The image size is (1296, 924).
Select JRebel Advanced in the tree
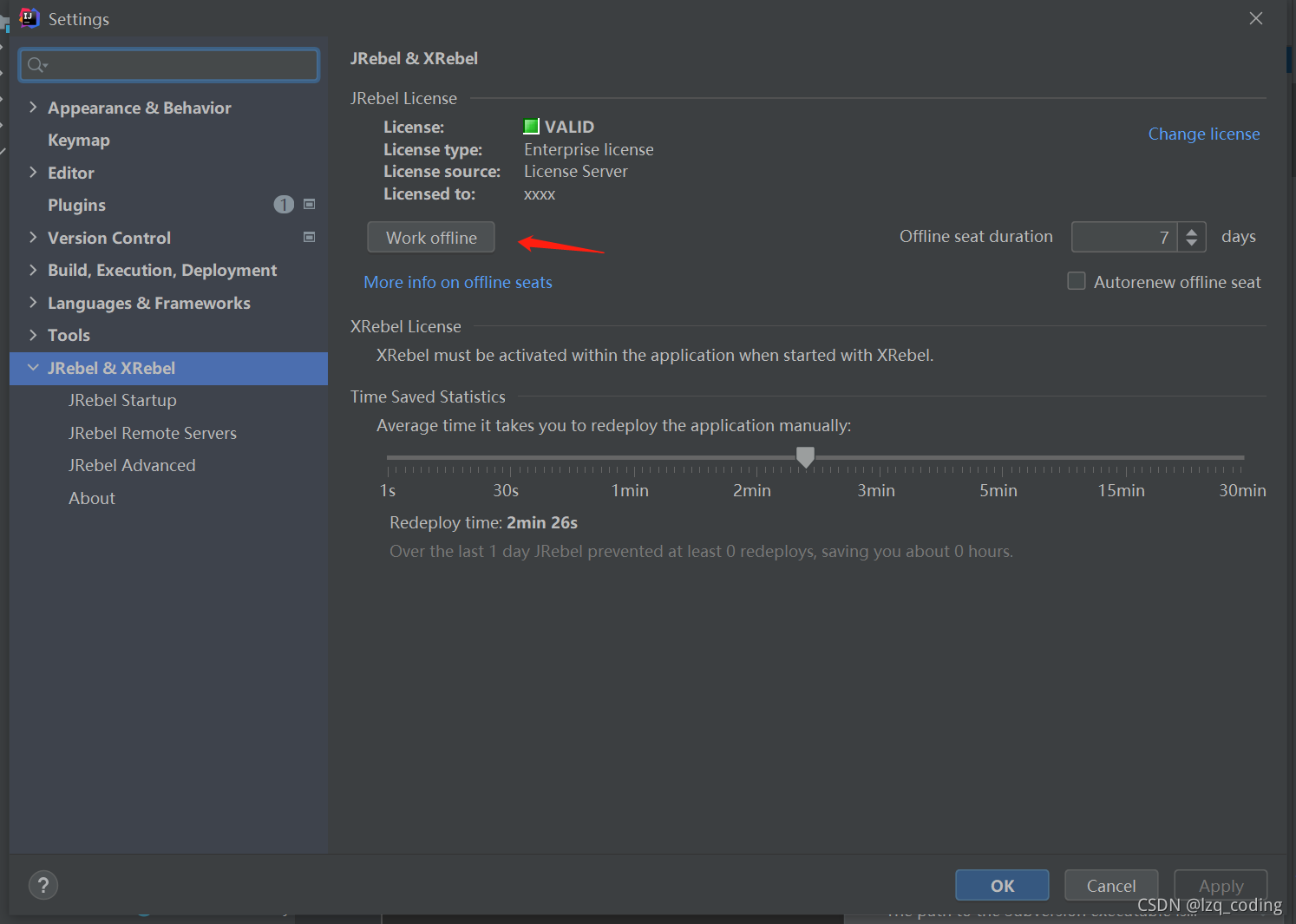(132, 465)
